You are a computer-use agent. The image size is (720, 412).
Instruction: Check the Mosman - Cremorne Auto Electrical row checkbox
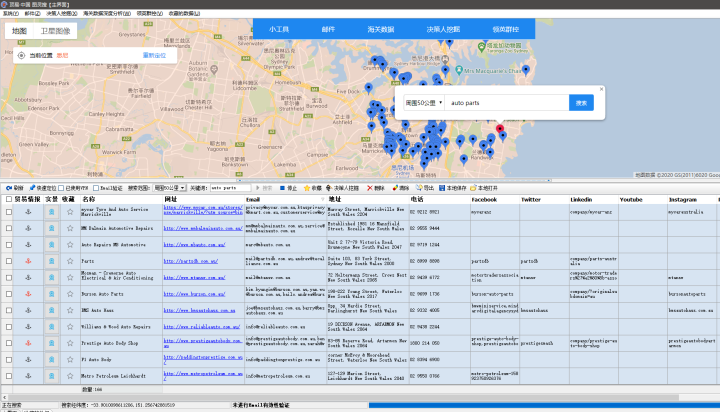click(9, 277)
